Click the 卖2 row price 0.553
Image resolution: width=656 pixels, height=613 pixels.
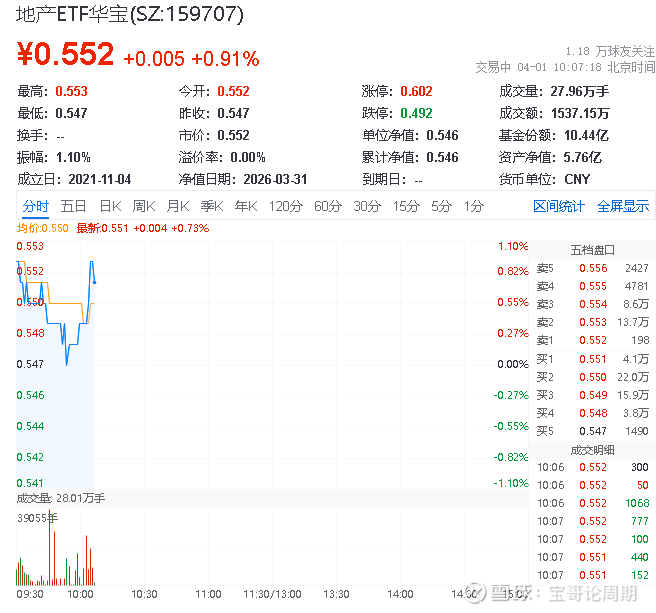593,322
